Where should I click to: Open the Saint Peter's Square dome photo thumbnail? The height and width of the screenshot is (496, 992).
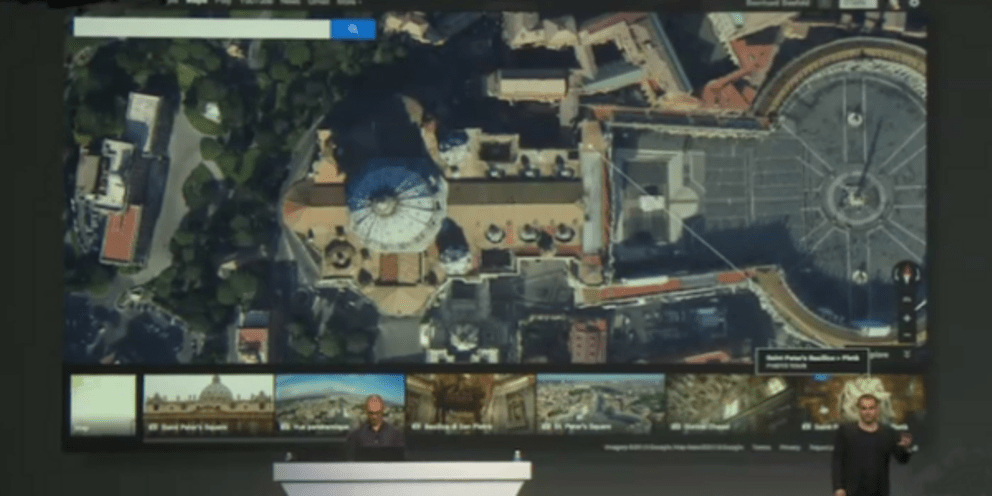pos(209,404)
